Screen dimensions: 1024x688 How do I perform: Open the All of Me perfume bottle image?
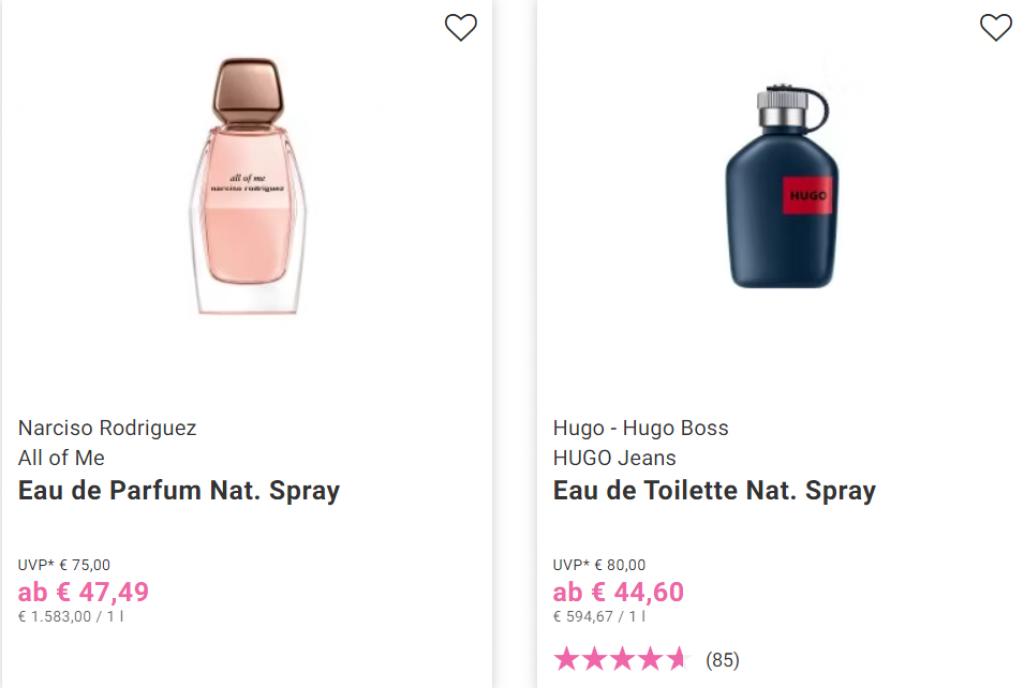click(x=248, y=186)
